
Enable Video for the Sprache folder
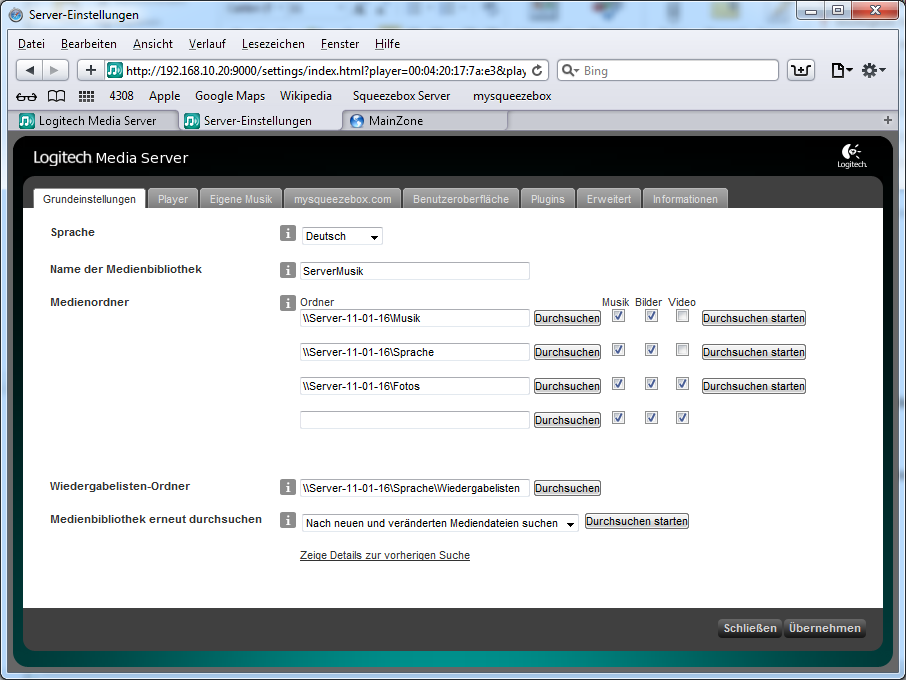(682, 350)
